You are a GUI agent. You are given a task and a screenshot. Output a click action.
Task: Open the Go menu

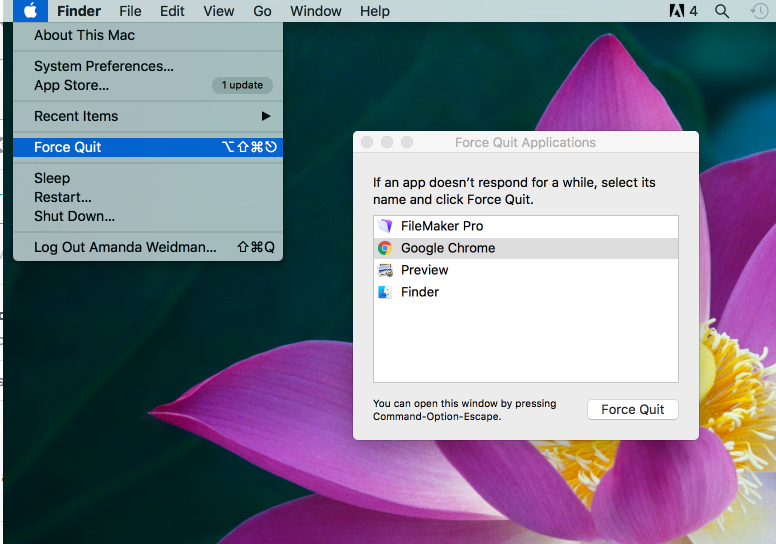(262, 11)
